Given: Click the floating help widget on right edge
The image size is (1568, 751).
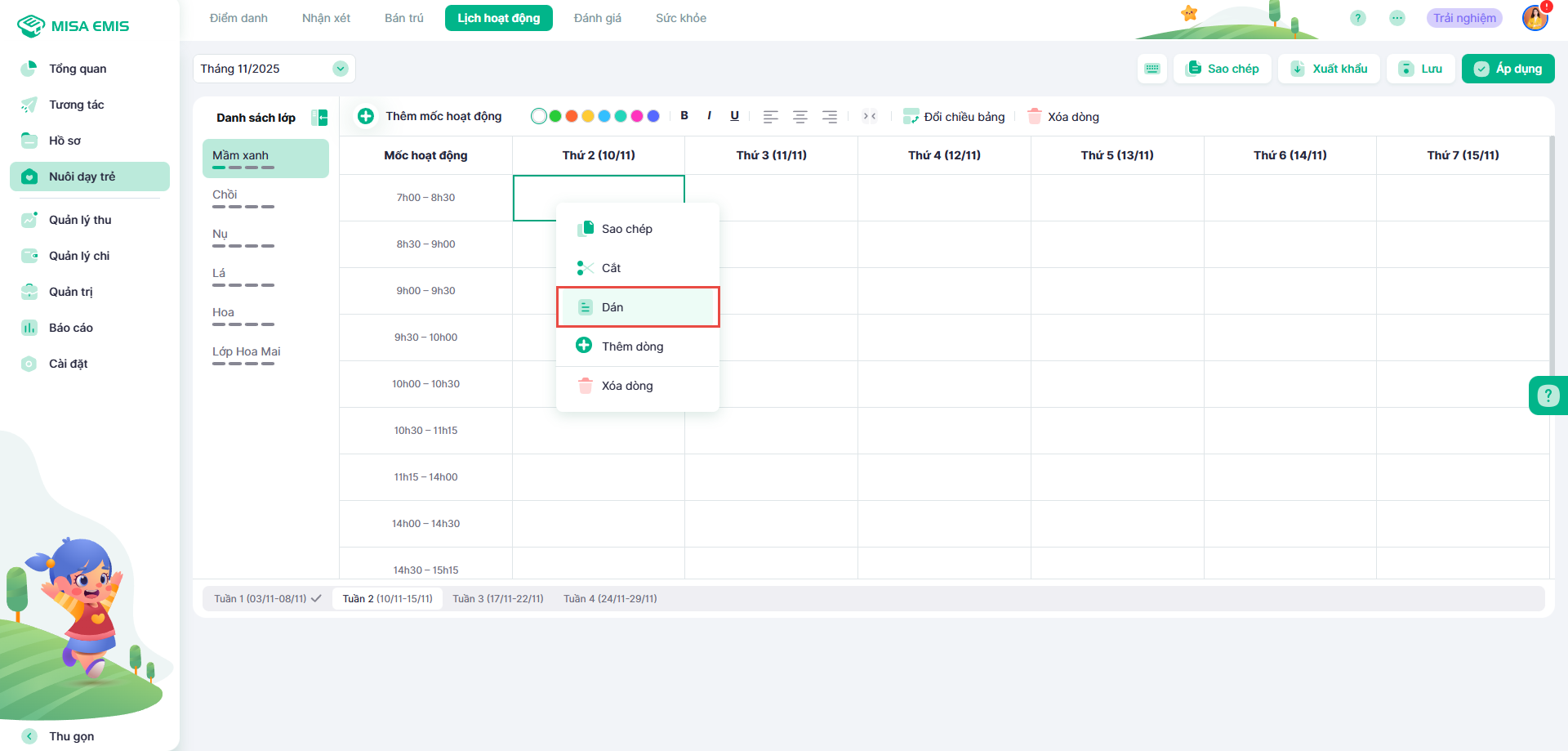Looking at the screenshot, I should coord(1548,396).
